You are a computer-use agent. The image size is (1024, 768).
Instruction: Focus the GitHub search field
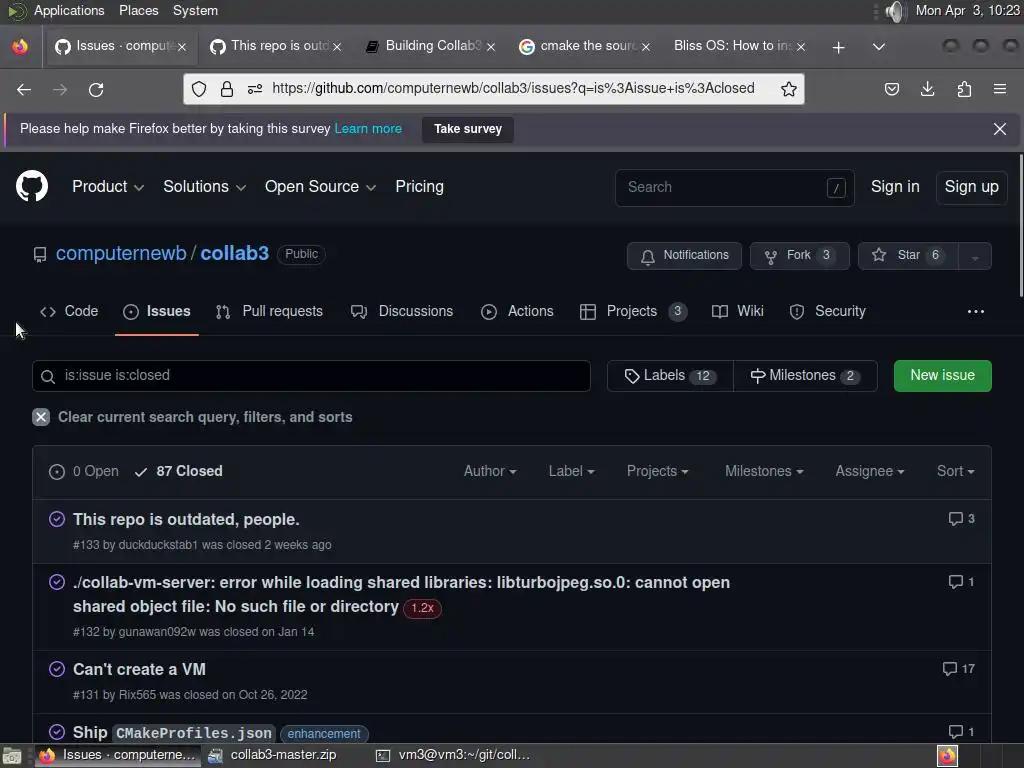[735, 187]
